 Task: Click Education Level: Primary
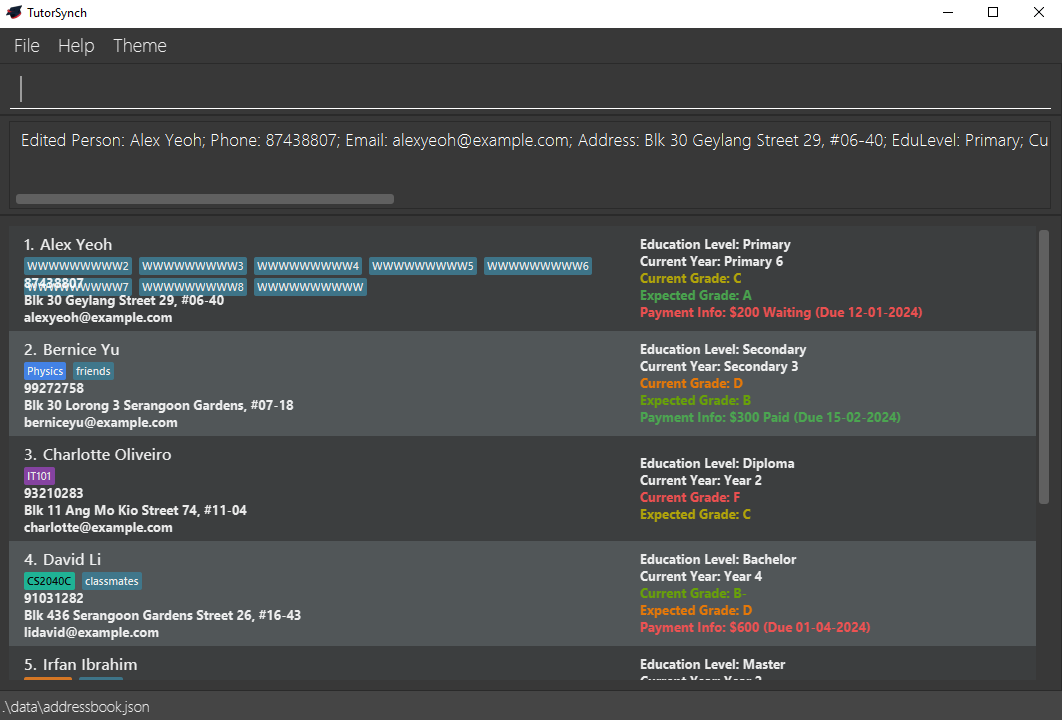pyautogui.click(x=715, y=245)
